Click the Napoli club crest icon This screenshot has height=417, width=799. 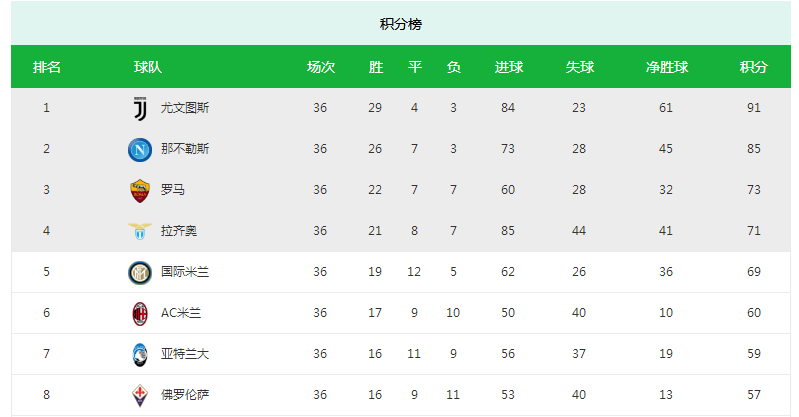point(139,149)
